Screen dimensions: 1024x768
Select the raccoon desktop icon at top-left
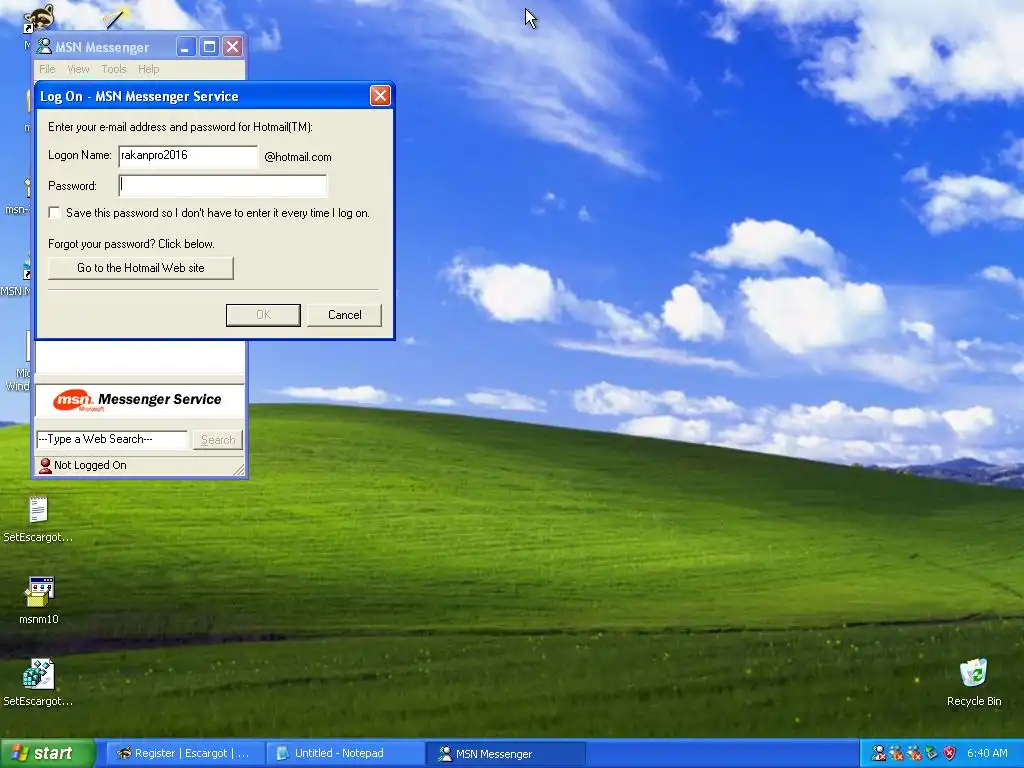38,18
